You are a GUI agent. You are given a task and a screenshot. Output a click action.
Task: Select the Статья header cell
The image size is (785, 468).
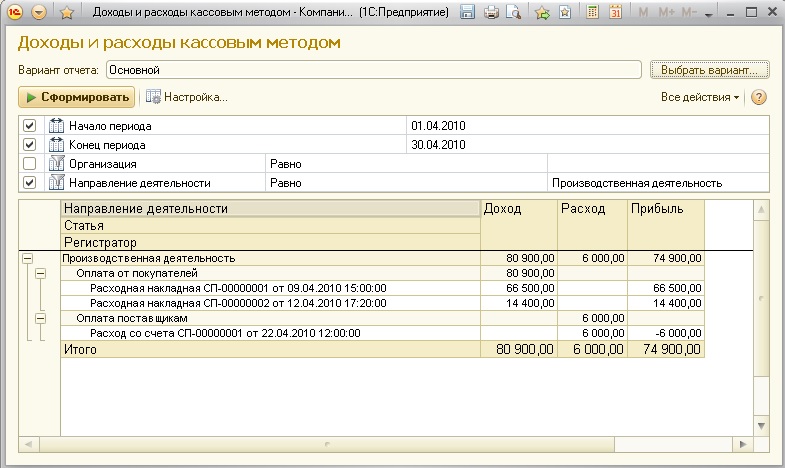(x=270, y=226)
